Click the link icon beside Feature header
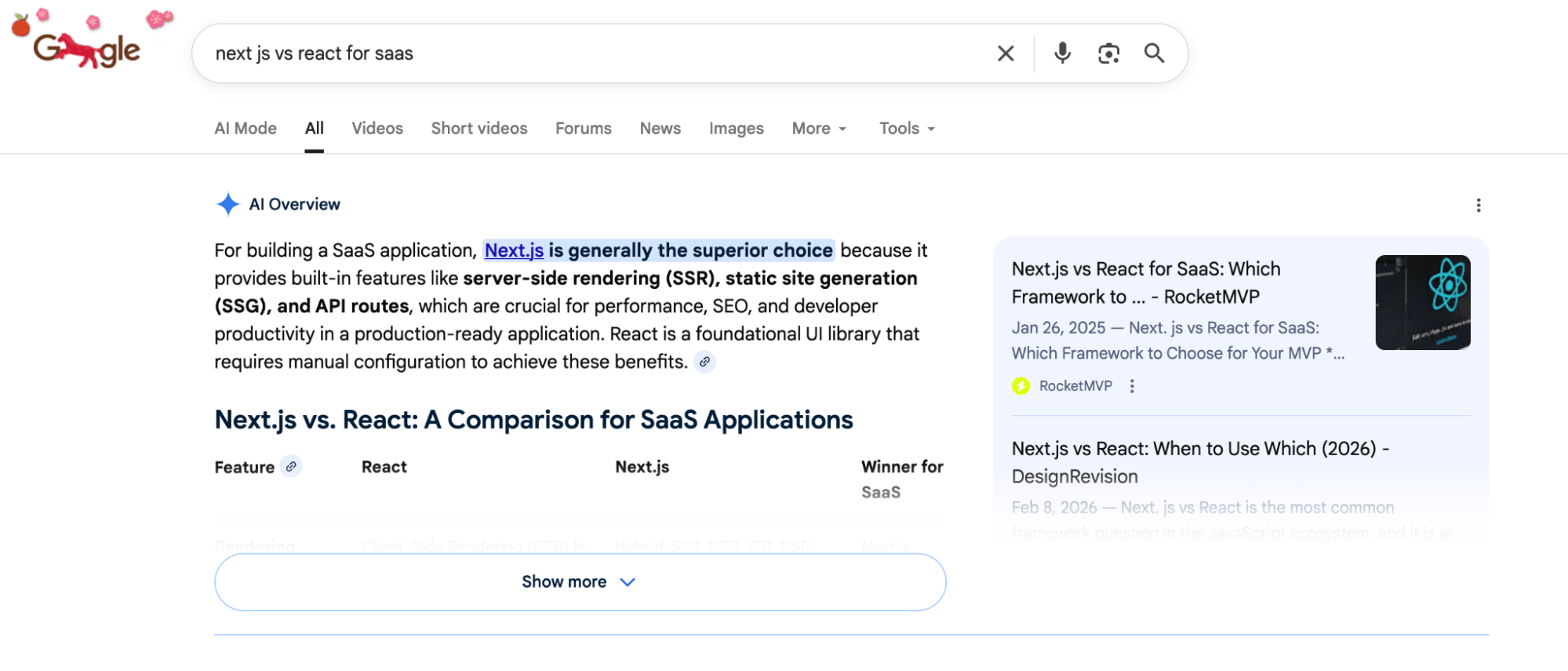Viewport: 1568px width, 671px height. coord(291,466)
